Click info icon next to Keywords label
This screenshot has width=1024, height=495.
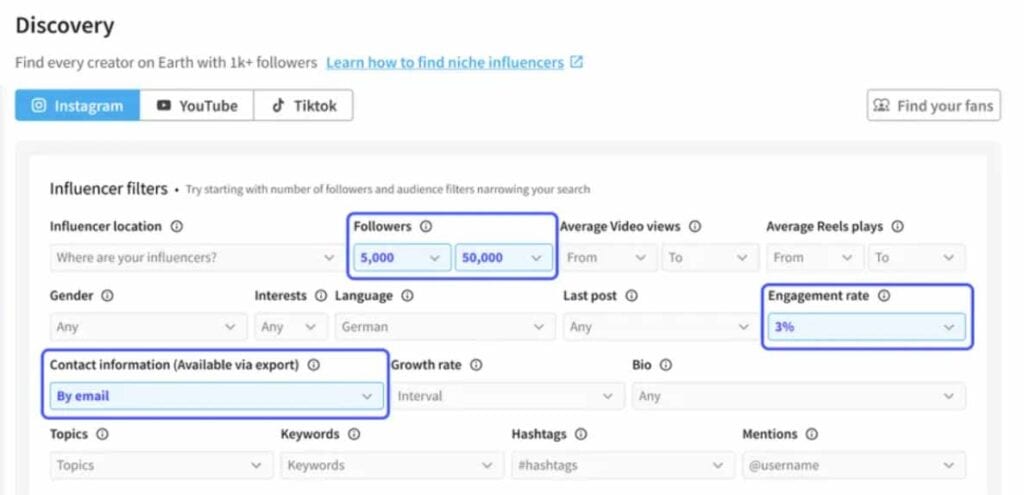353,434
